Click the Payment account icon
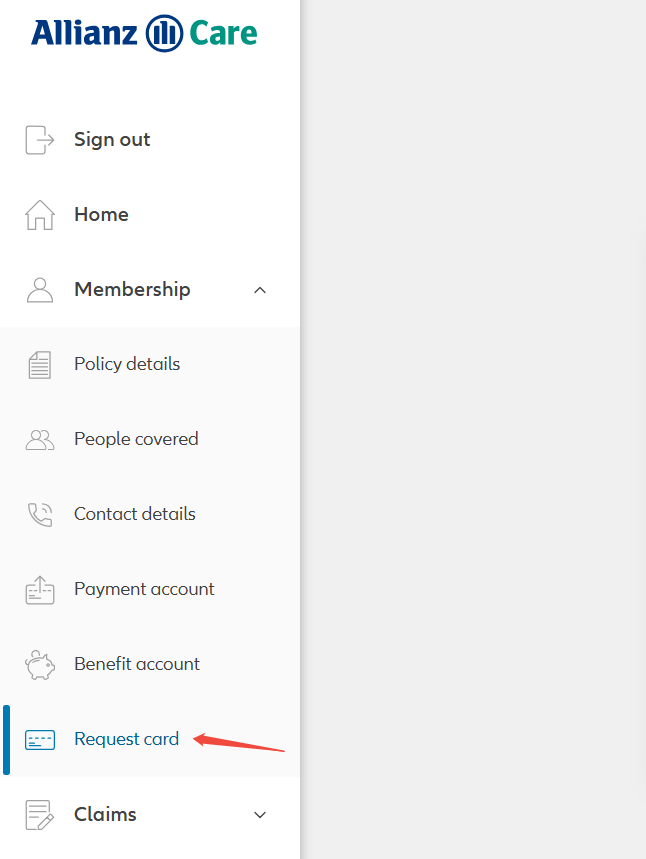This screenshot has height=859, width=646. (39, 590)
